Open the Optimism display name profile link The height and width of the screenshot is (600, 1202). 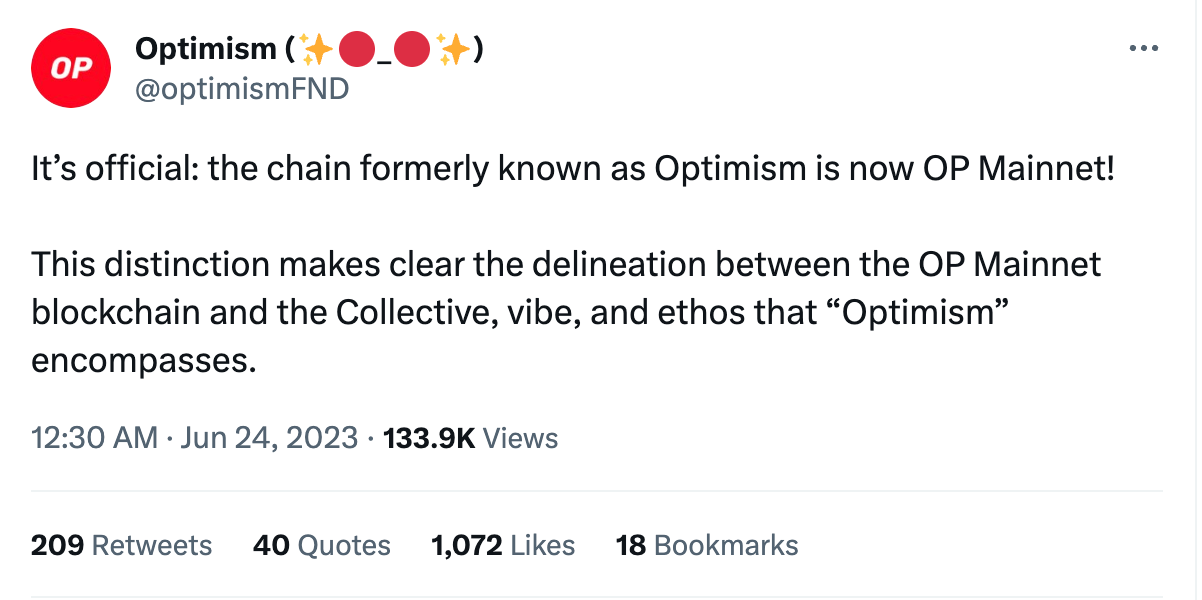tap(204, 48)
